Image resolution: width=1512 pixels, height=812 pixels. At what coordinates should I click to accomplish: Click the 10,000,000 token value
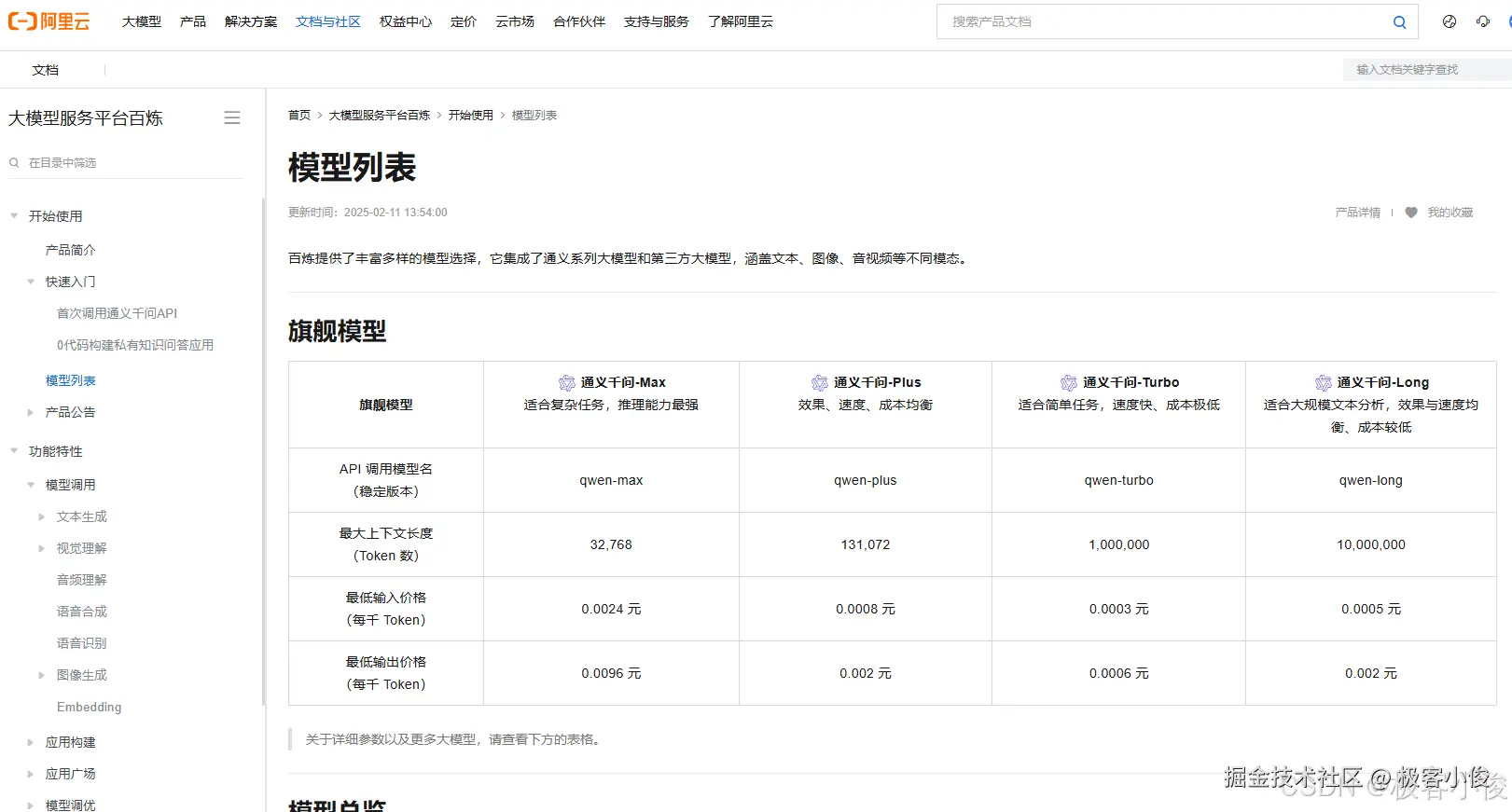(1370, 544)
